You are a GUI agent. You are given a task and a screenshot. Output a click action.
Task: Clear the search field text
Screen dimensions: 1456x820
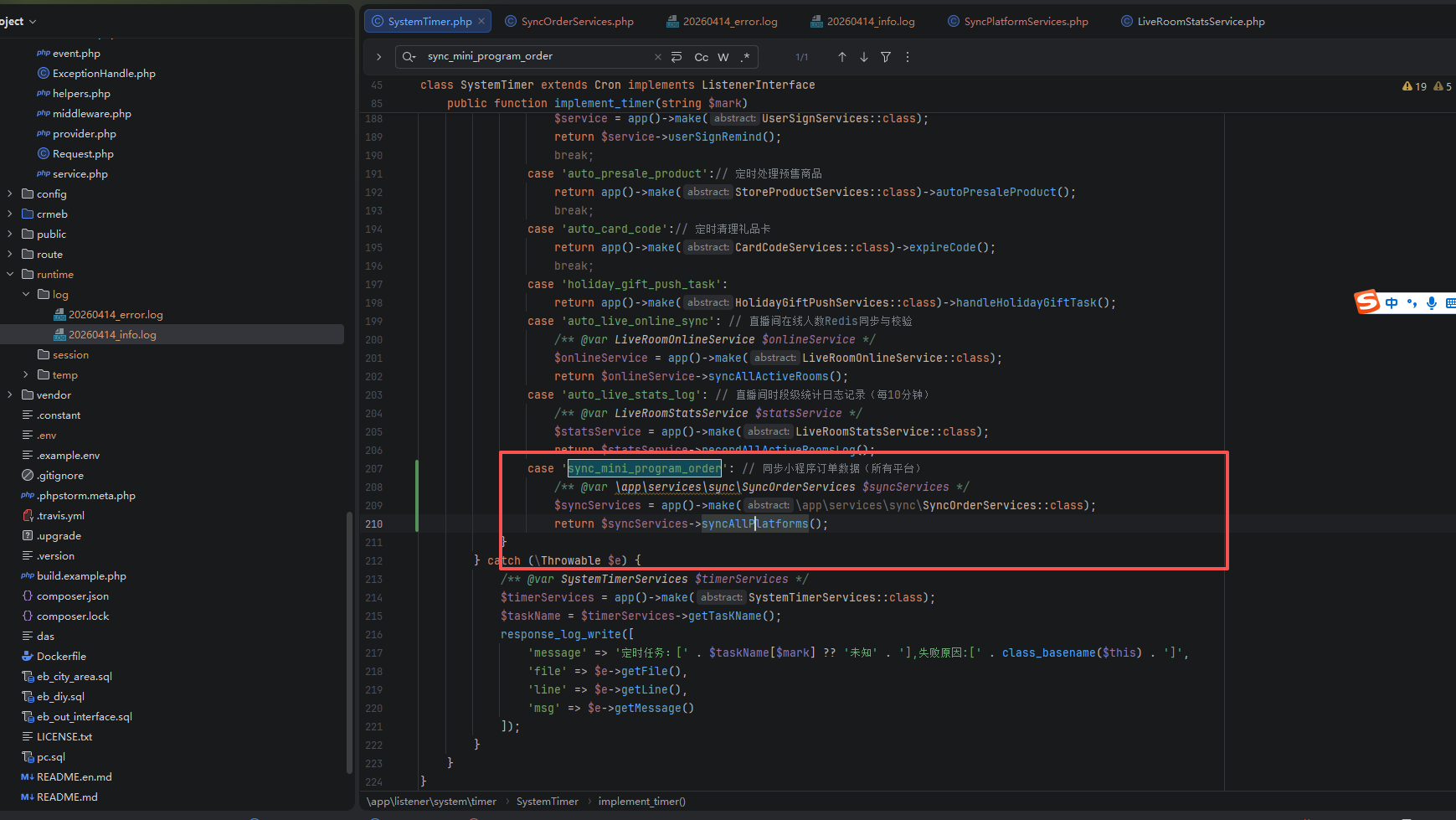tap(657, 57)
